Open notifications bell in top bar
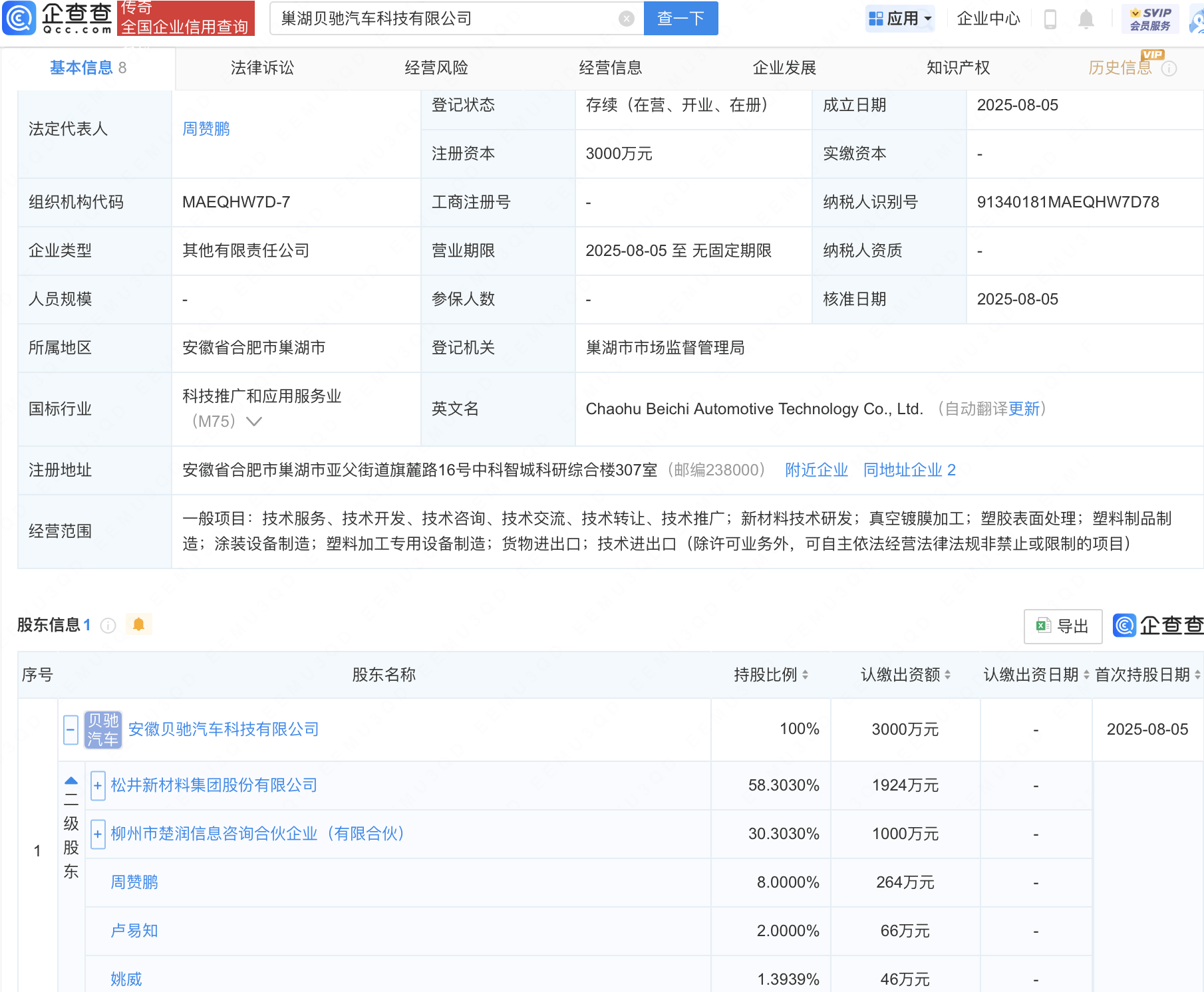The image size is (1204, 992). [1086, 19]
